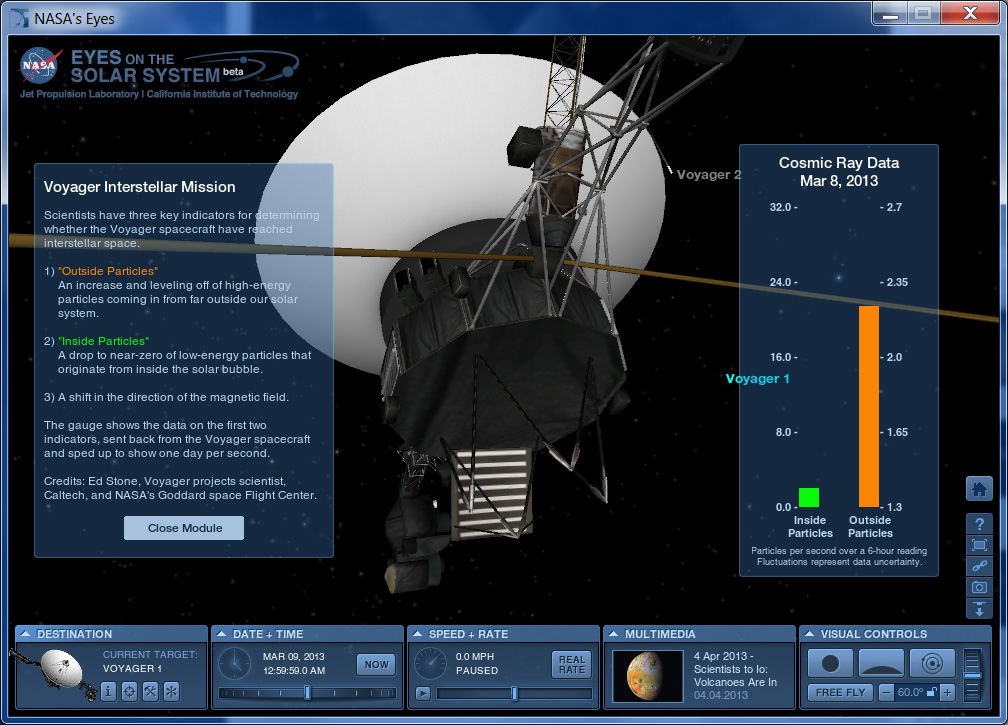Open the wrench and hammer tools icon
This screenshot has width=1008, height=725.
pyautogui.click(x=150, y=691)
